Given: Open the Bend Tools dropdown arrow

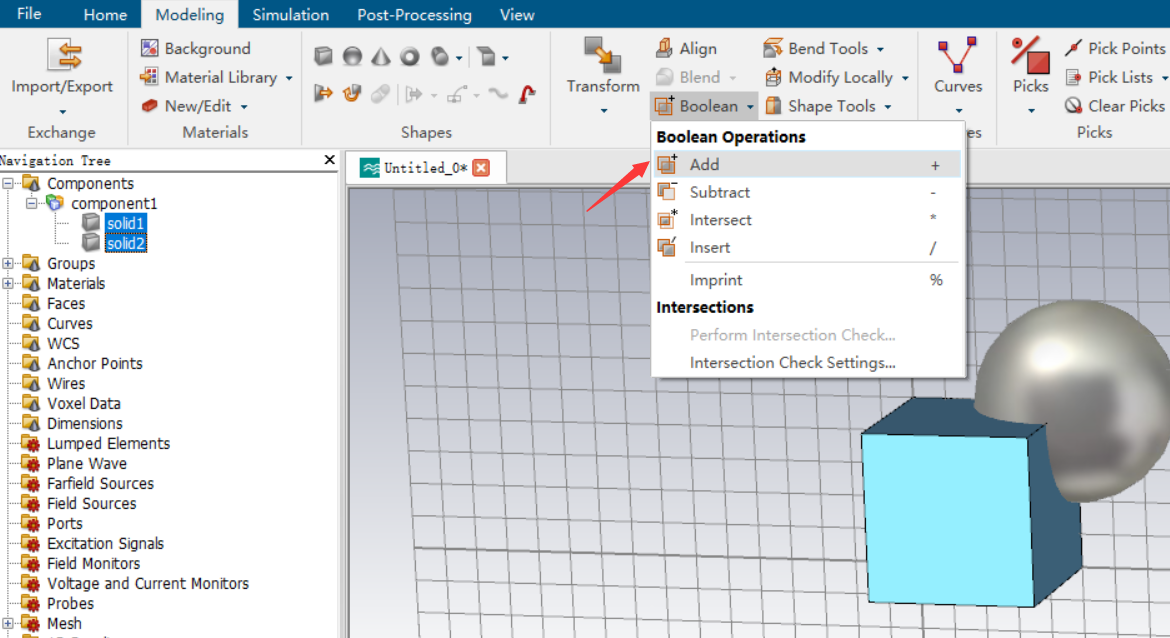Looking at the screenshot, I should [880, 49].
